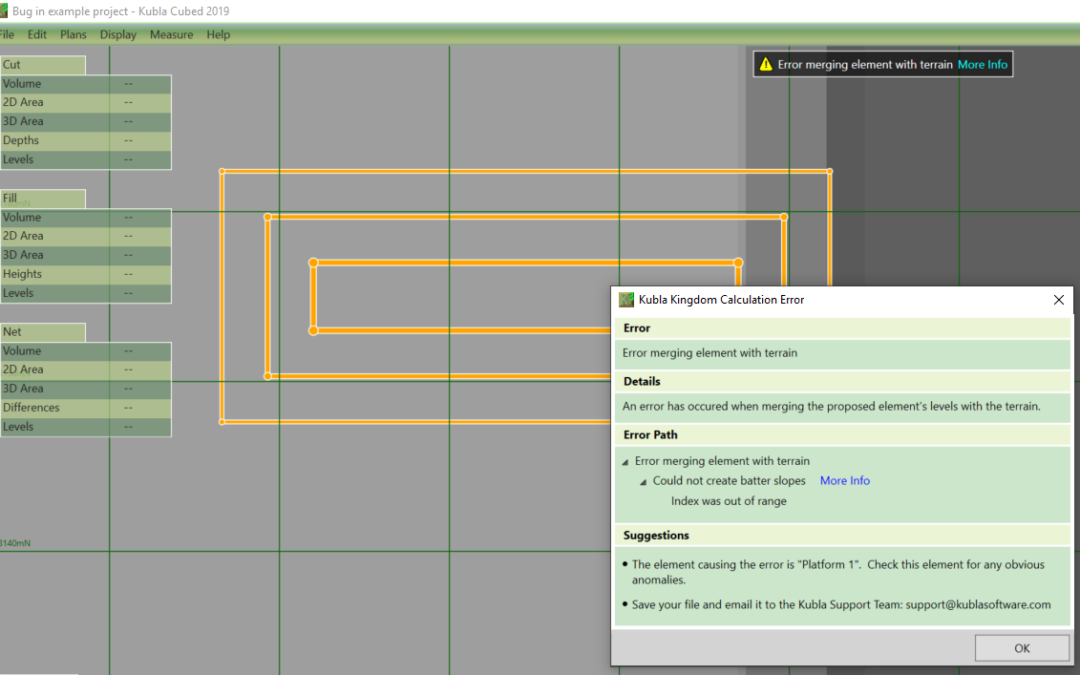
Task: Click the 2D Area row in the Net panel
Action: coord(85,370)
